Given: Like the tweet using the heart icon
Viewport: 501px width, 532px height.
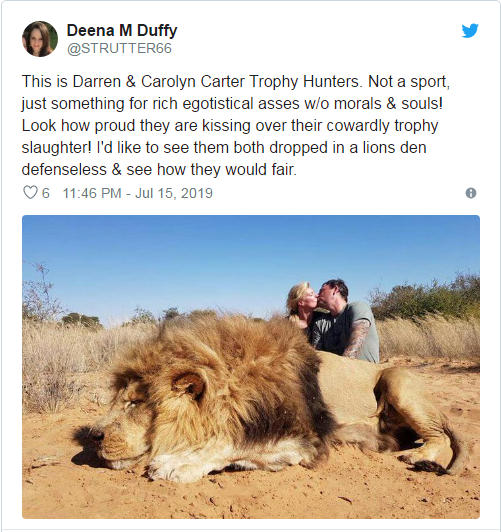Looking at the screenshot, I should pyautogui.click(x=30, y=193).
